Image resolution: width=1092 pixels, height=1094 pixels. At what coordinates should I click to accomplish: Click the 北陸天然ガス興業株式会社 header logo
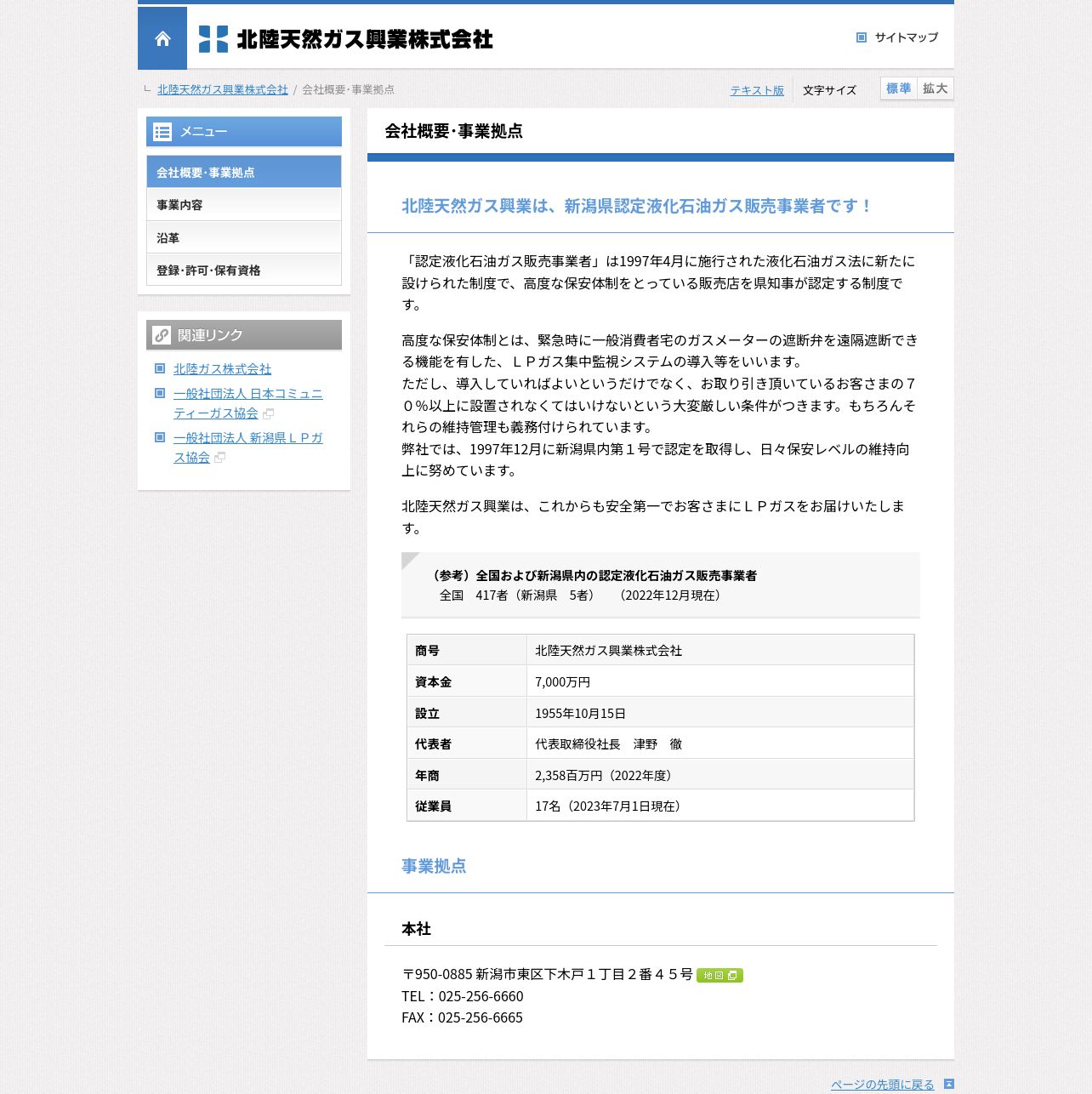coord(345,39)
